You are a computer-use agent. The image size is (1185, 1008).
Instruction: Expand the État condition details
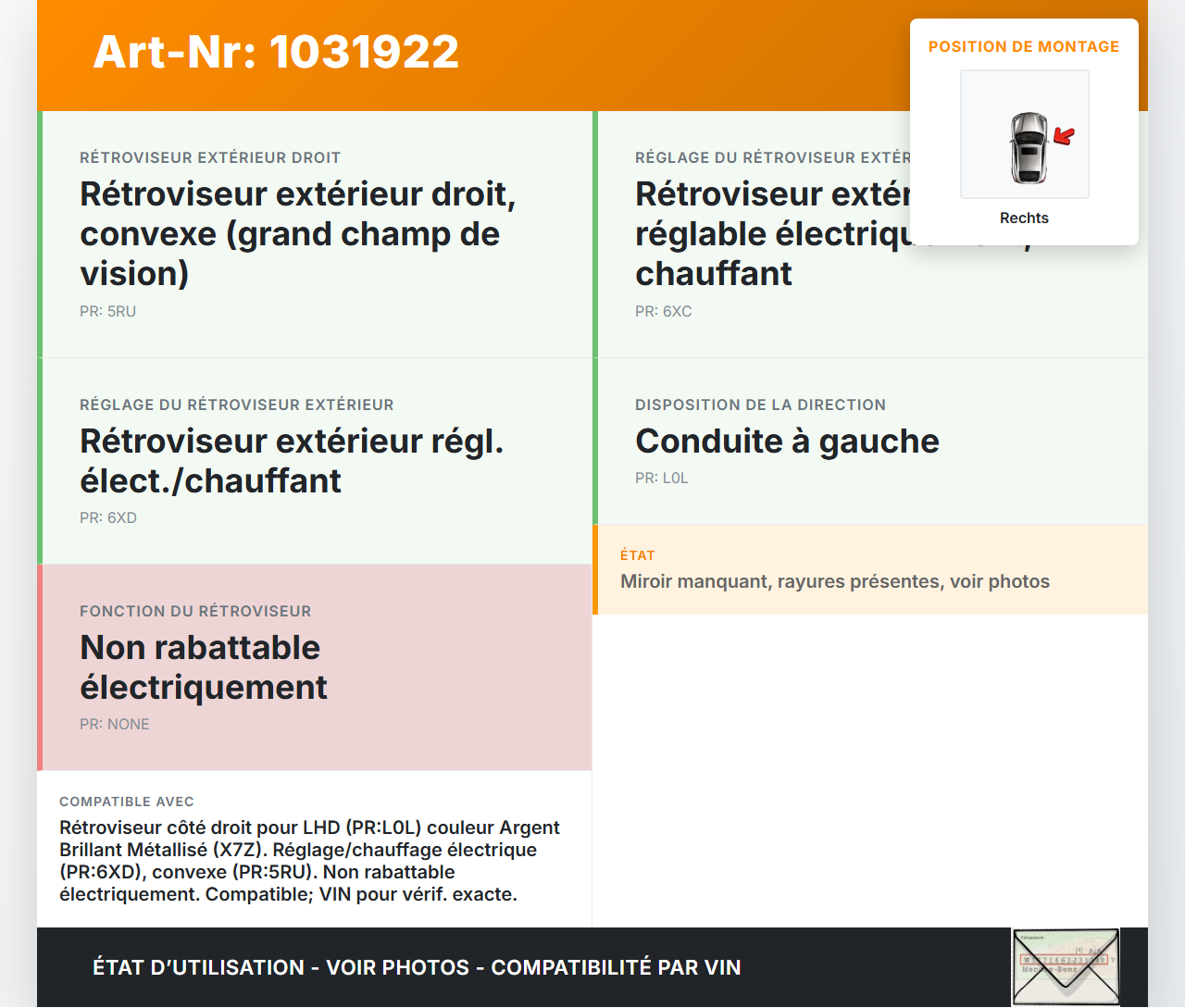tap(834, 581)
